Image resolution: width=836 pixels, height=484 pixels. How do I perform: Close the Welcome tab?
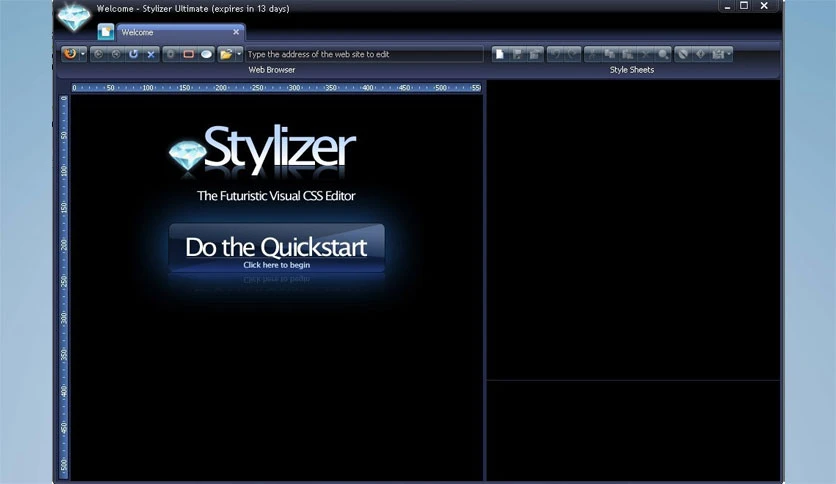236,32
